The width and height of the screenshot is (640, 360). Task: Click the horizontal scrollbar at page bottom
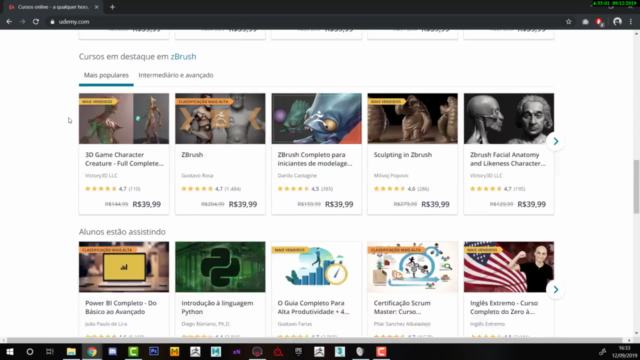point(314,340)
